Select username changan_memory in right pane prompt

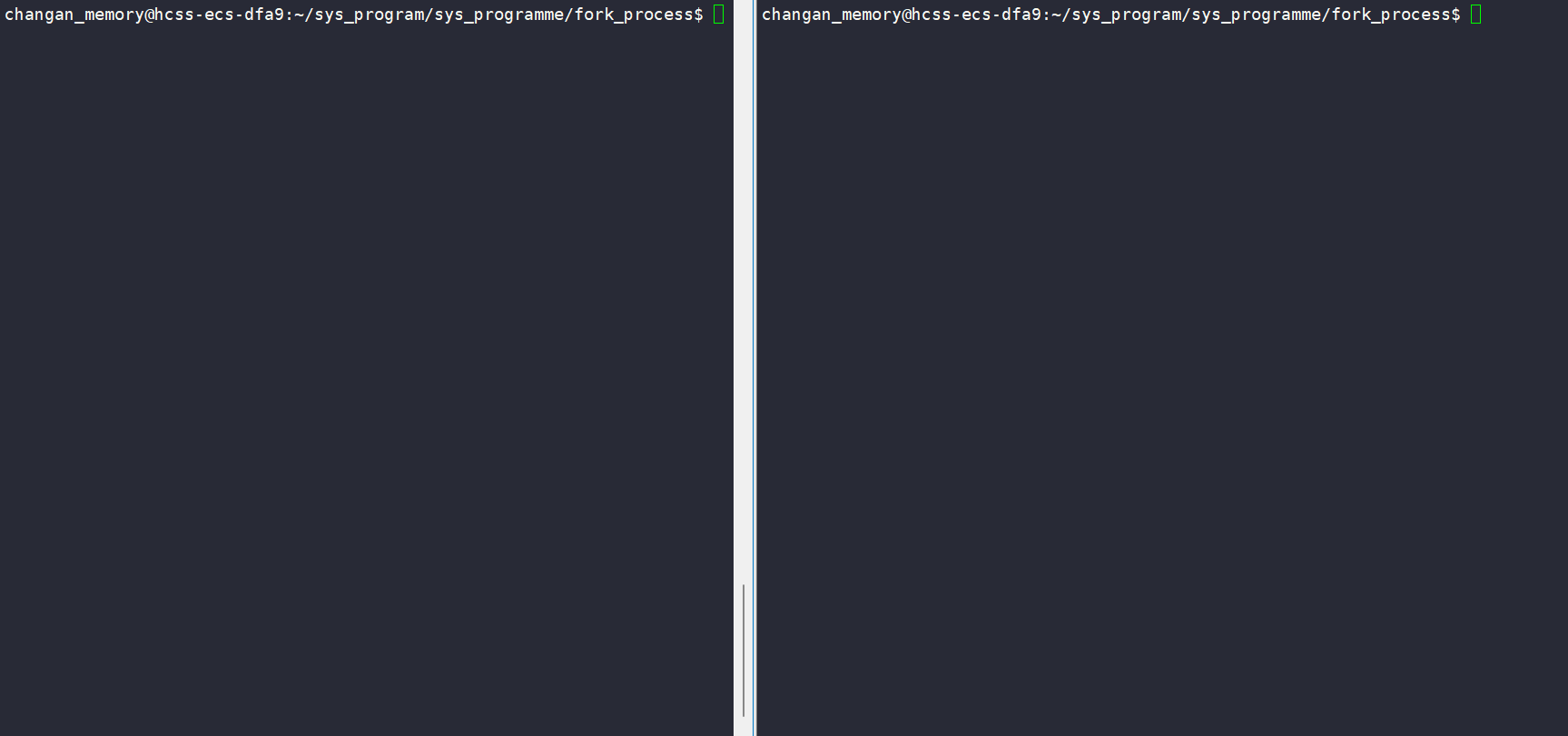point(832,15)
